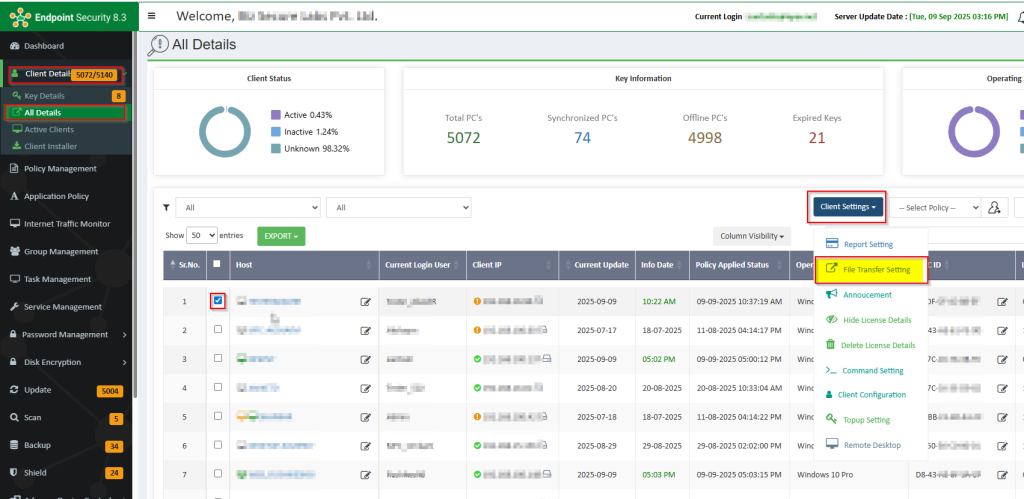Click the hamburger menu icon beside Welcome
1024x499 pixels.
pyautogui.click(x=151, y=16)
